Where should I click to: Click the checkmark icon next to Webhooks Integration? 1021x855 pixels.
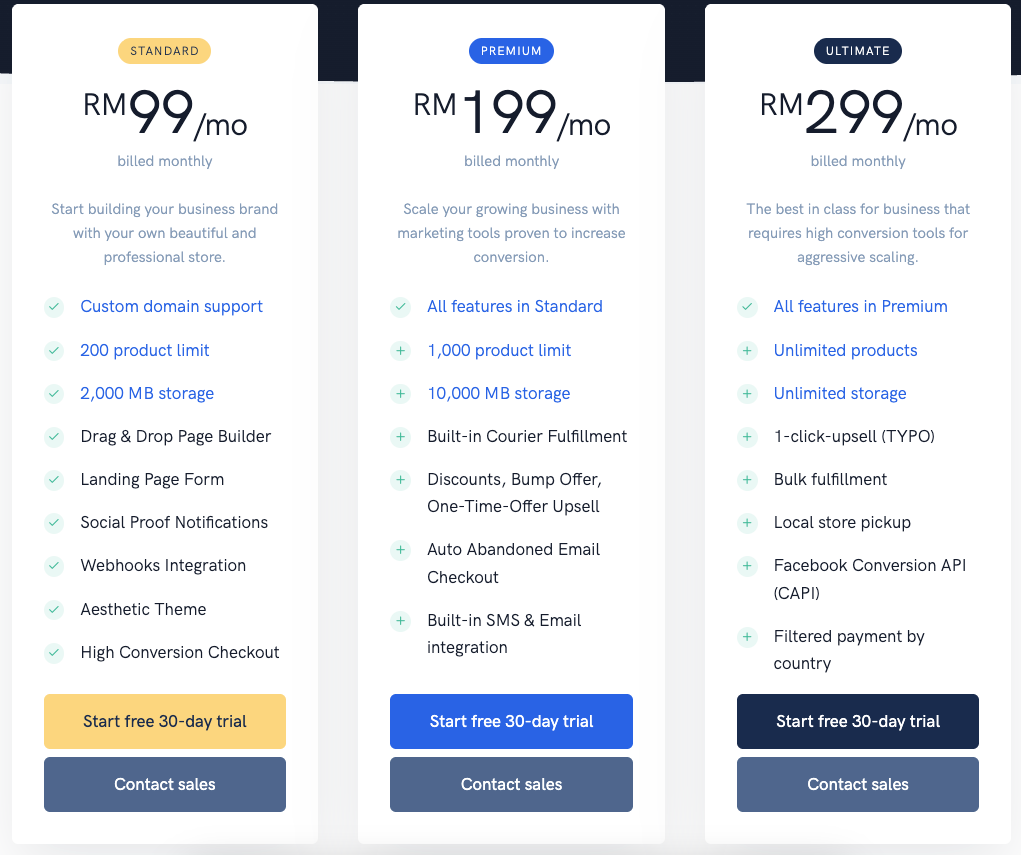click(x=54, y=566)
